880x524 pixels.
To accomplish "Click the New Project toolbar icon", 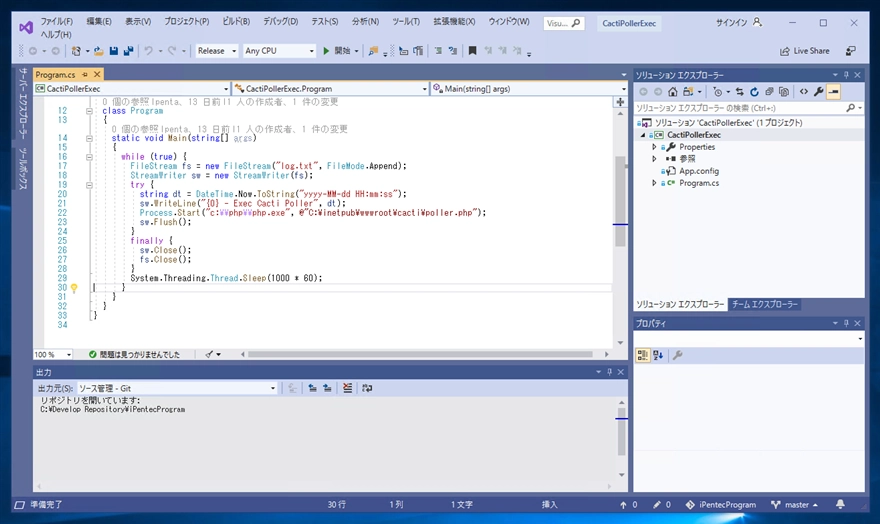I will tap(76, 51).
